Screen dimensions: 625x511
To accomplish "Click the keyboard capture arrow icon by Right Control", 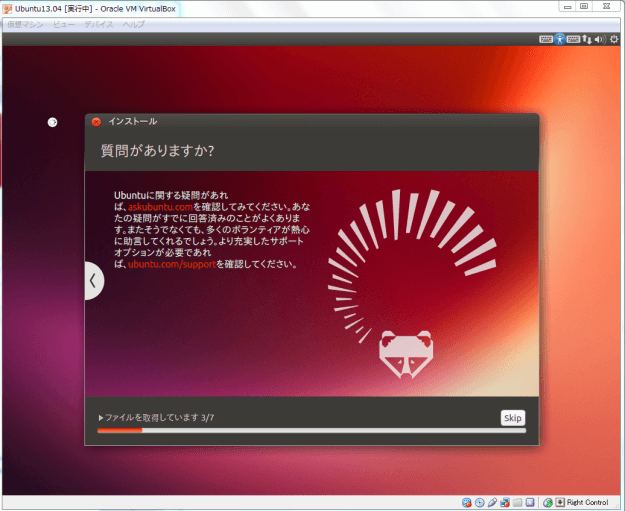I will pyautogui.click(x=561, y=502).
